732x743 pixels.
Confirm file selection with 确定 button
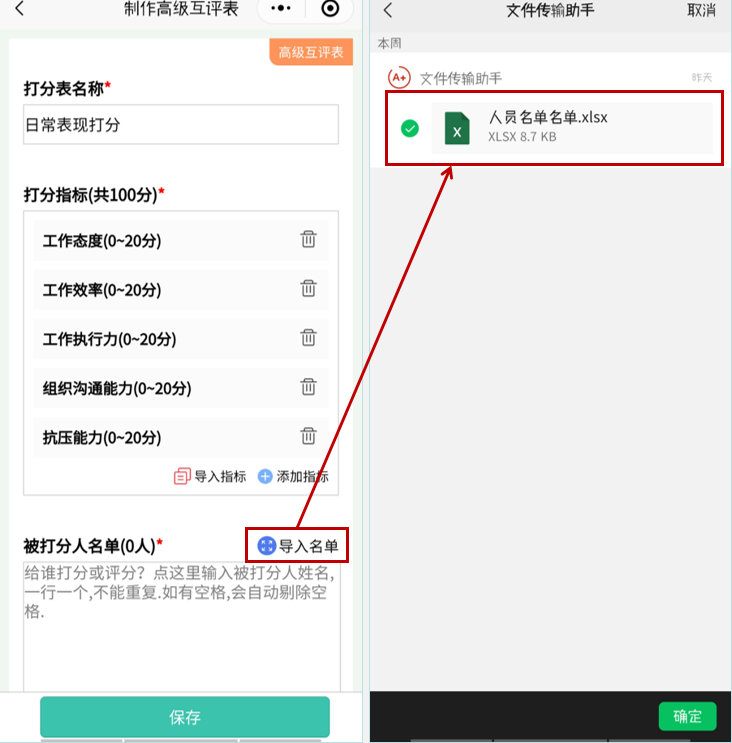tap(687, 716)
